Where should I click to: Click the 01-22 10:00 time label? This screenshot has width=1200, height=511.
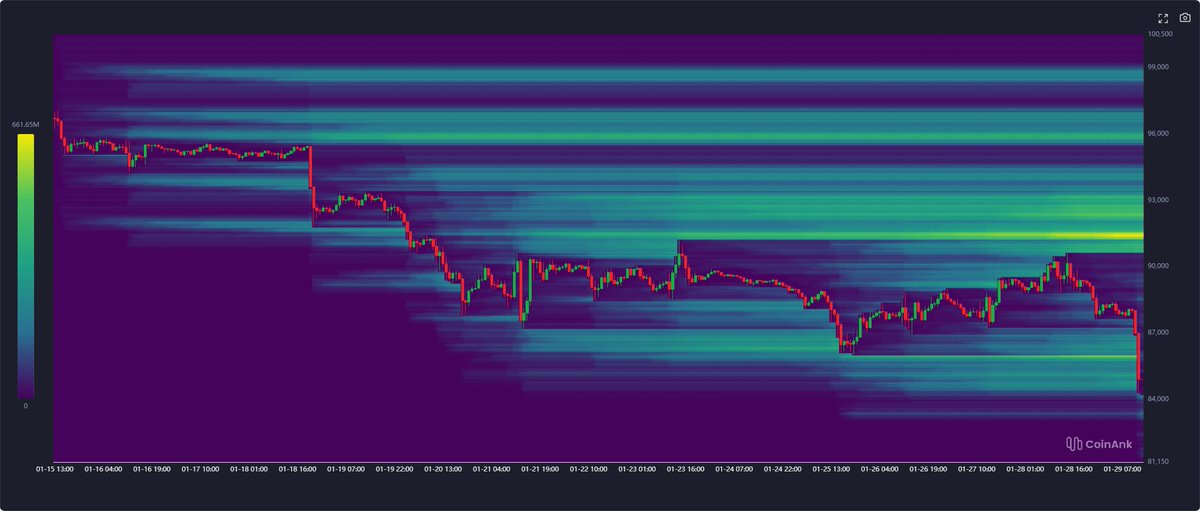click(589, 469)
